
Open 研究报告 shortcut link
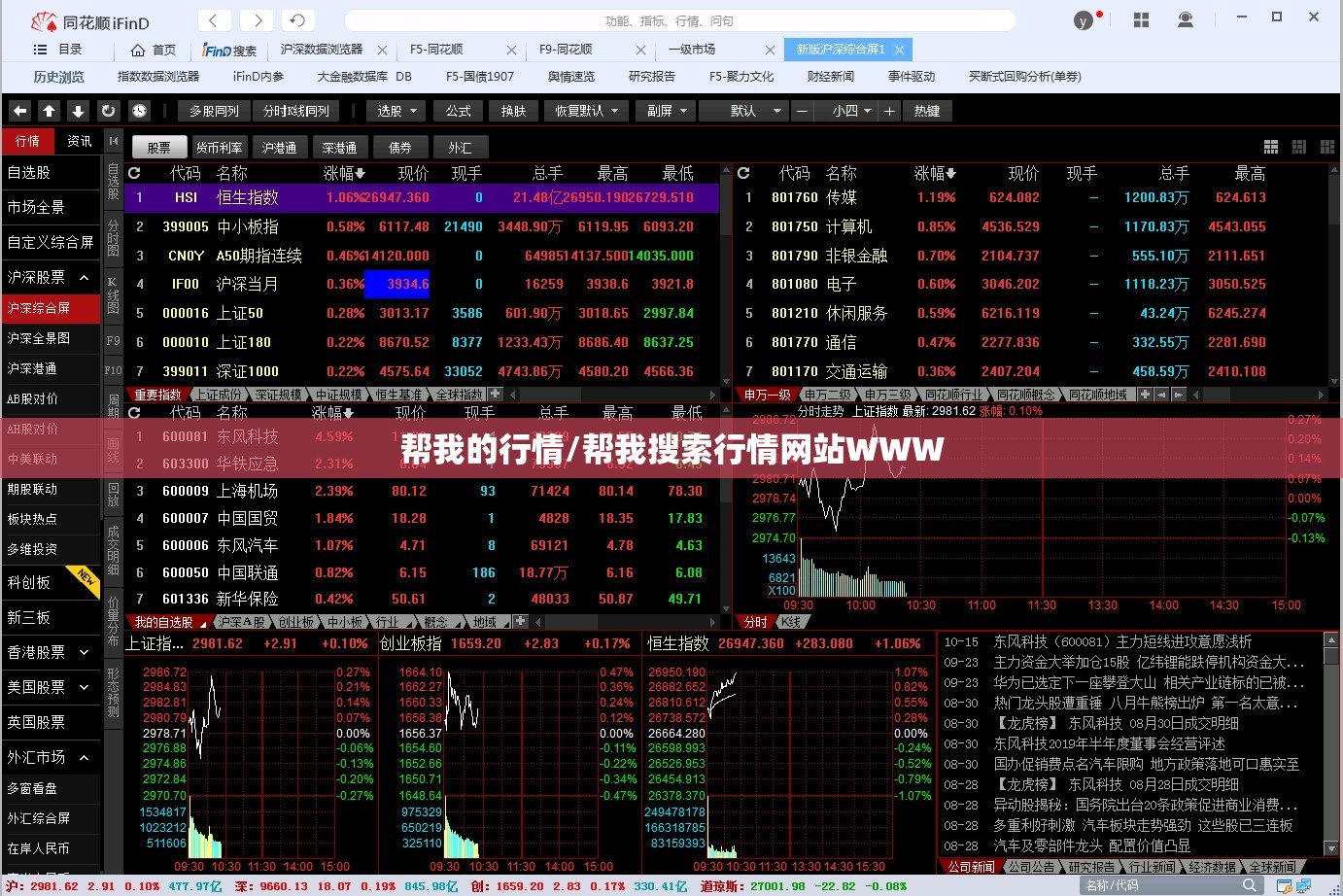point(651,76)
